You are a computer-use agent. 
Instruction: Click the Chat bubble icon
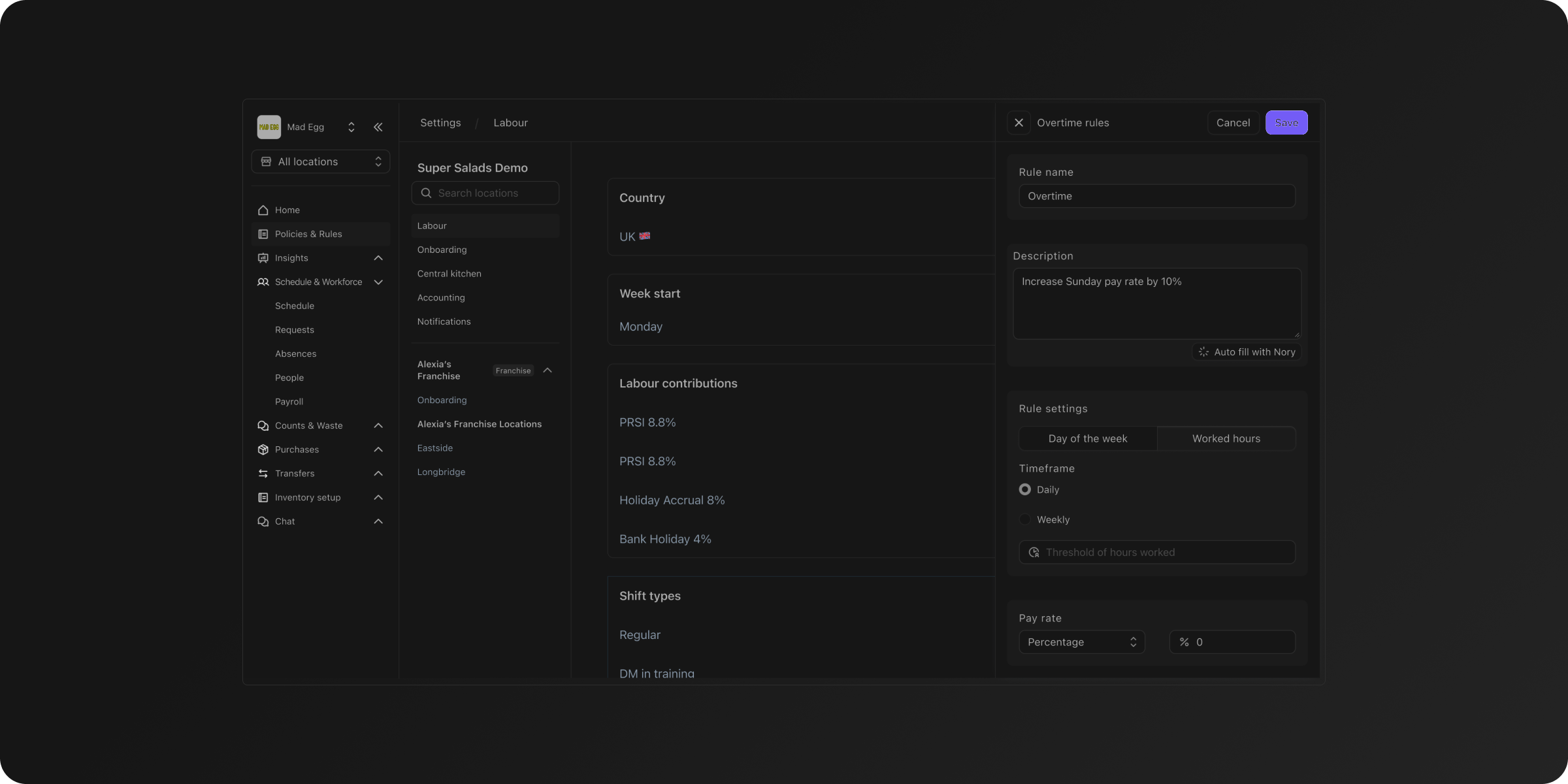click(x=263, y=521)
